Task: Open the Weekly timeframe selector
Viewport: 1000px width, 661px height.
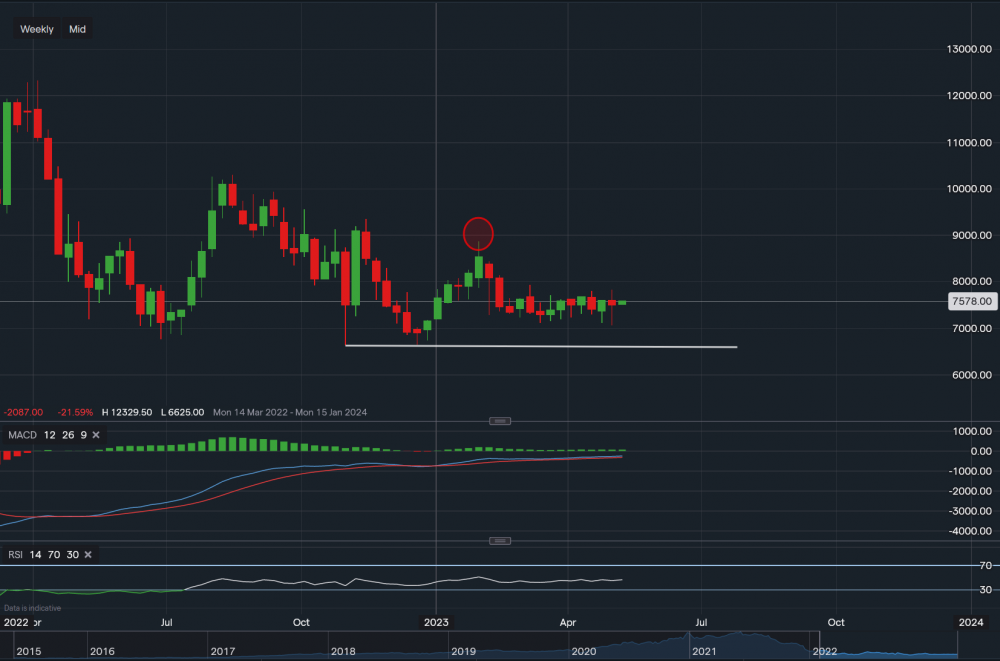Action: point(37,29)
